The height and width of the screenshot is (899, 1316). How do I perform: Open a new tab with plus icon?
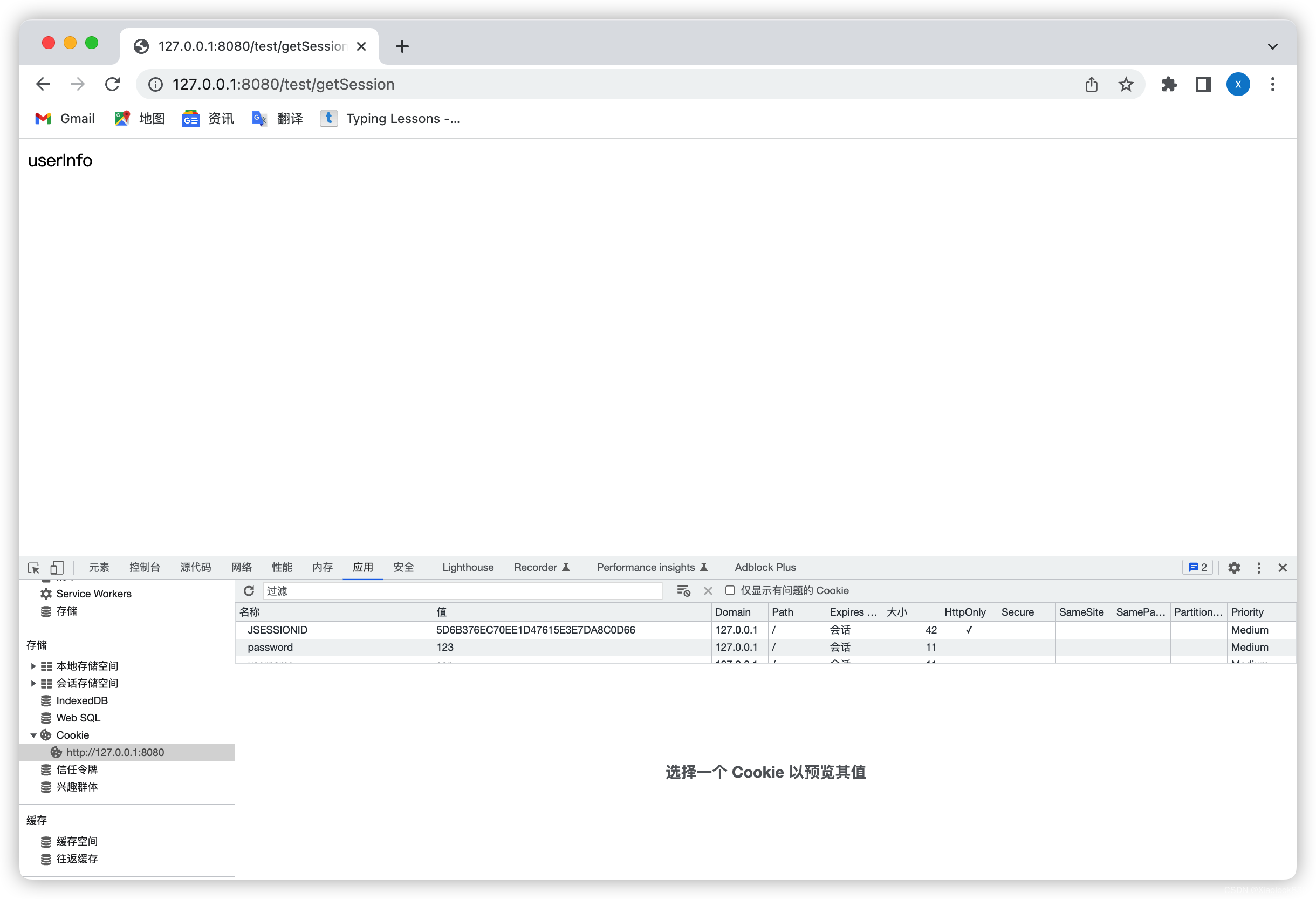(402, 46)
